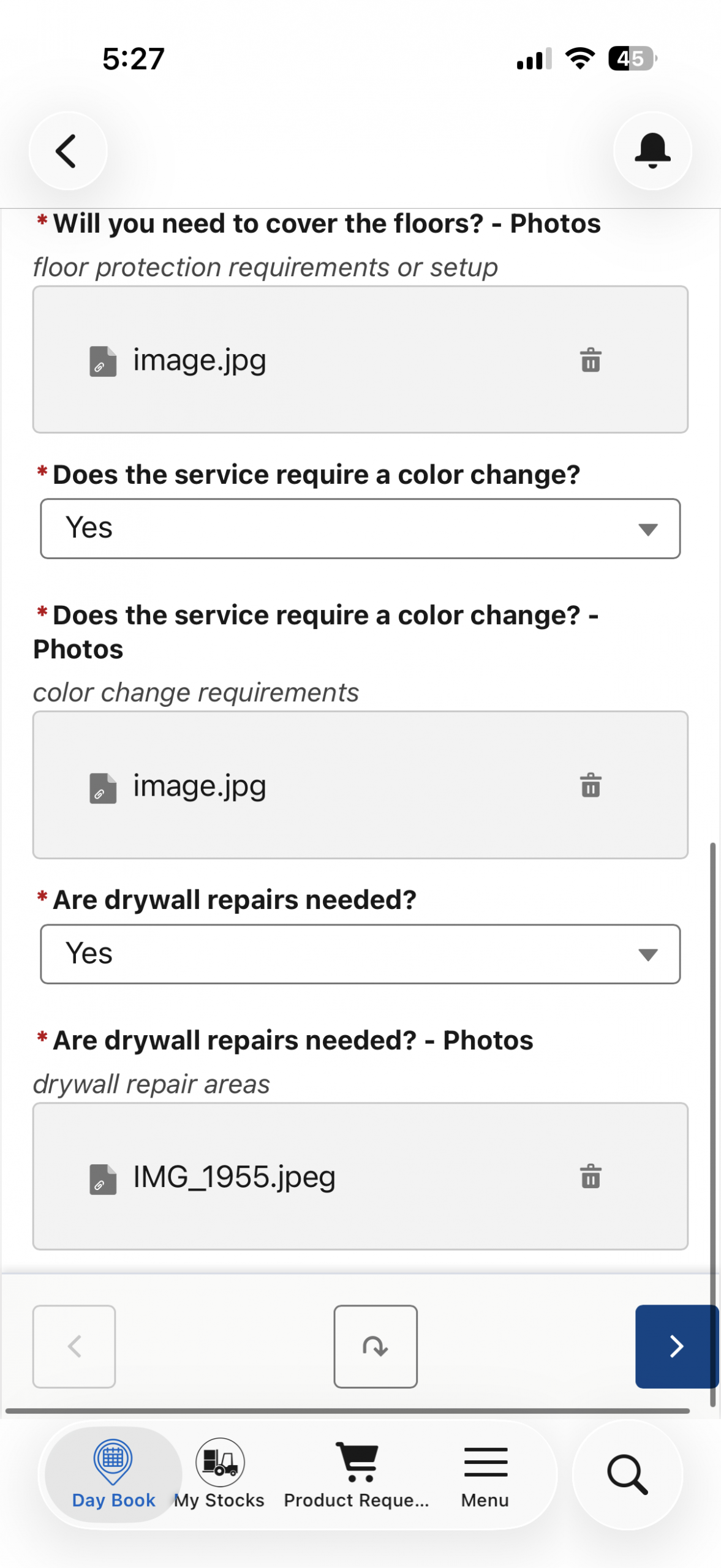721x1568 pixels.
Task: Go to previous page button
Action: pyautogui.click(x=74, y=1346)
